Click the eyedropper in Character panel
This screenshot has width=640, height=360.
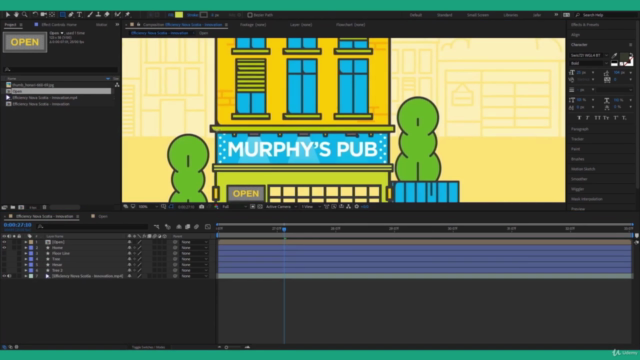pyautogui.click(x=615, y=56)
